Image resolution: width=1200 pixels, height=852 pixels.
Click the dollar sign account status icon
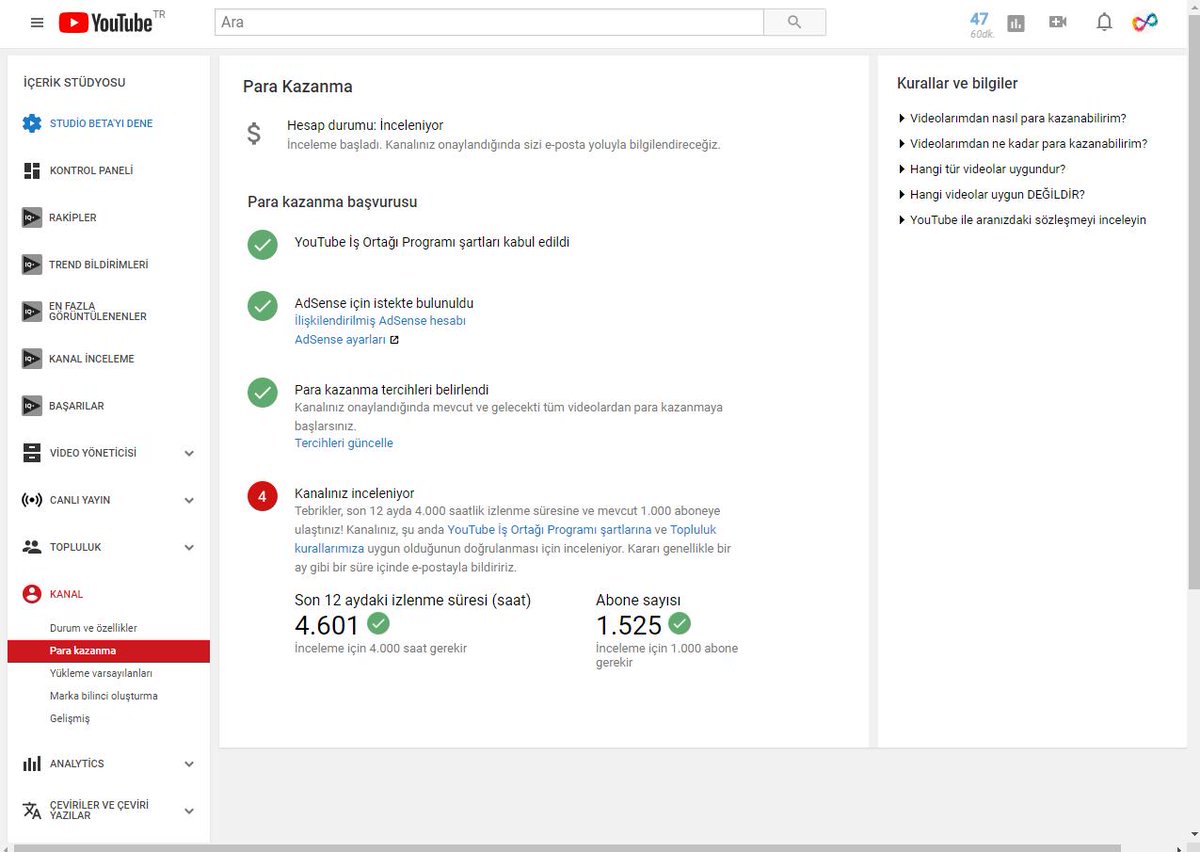coord(254,133)
